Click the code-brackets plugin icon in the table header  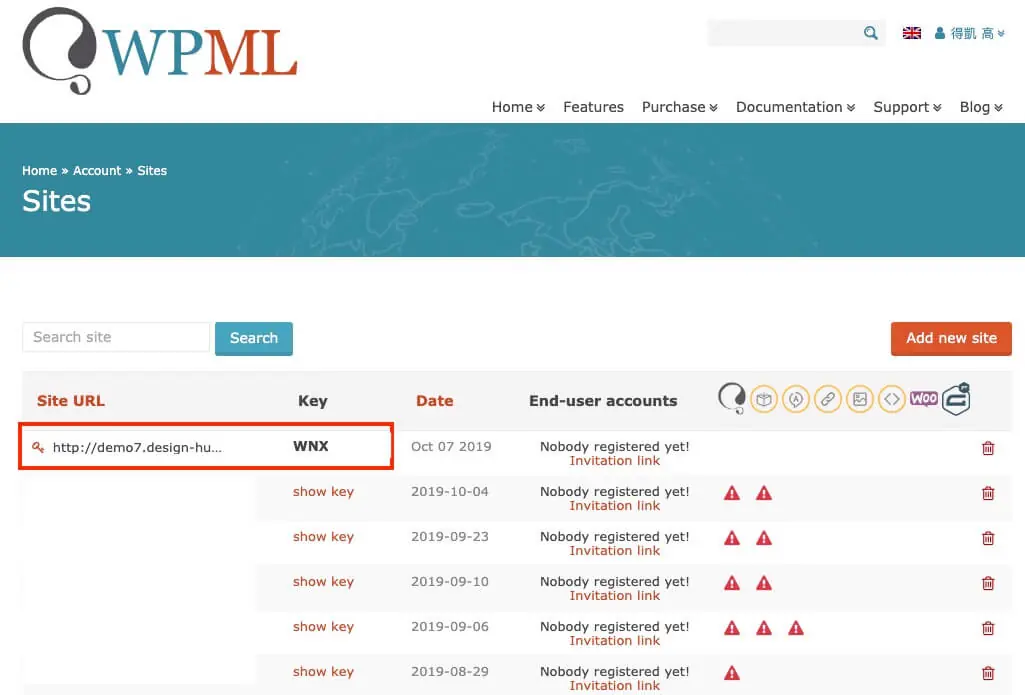(x=892, y=399)
